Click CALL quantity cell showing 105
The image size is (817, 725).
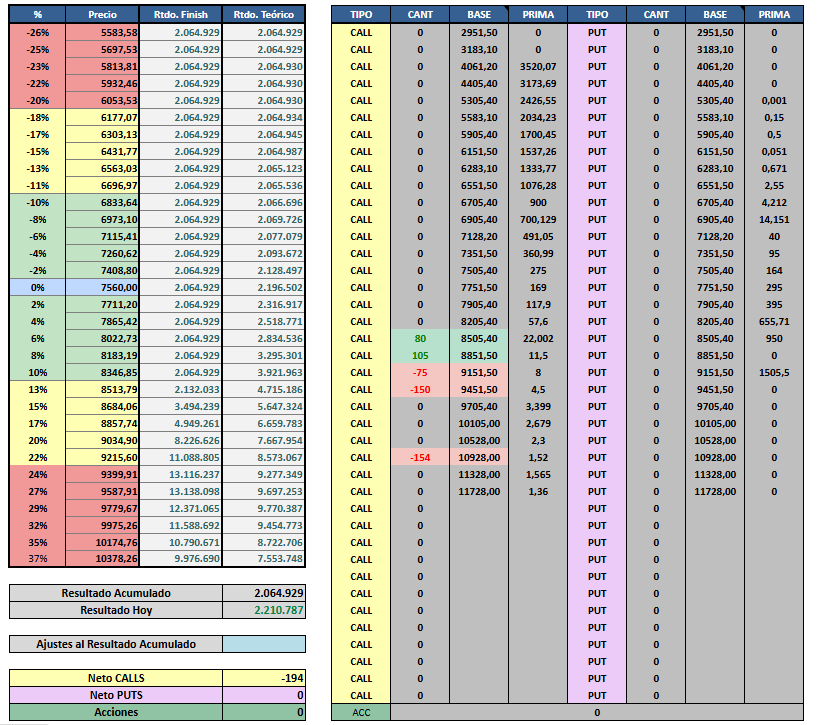420,355
